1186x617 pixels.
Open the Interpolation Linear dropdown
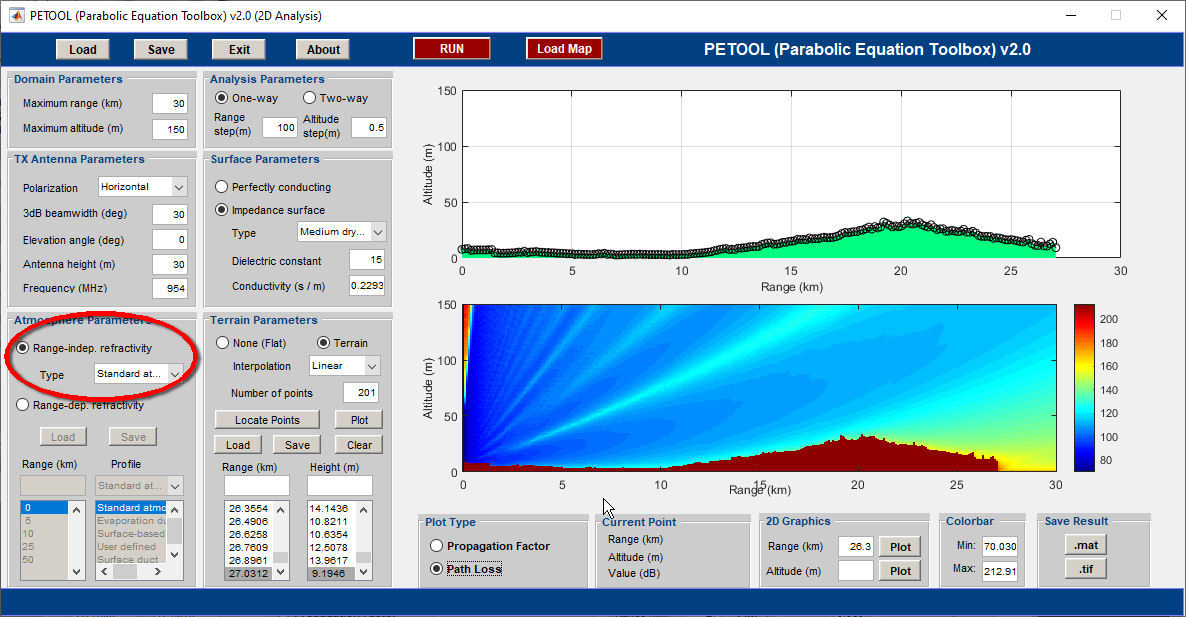(345, 366)
